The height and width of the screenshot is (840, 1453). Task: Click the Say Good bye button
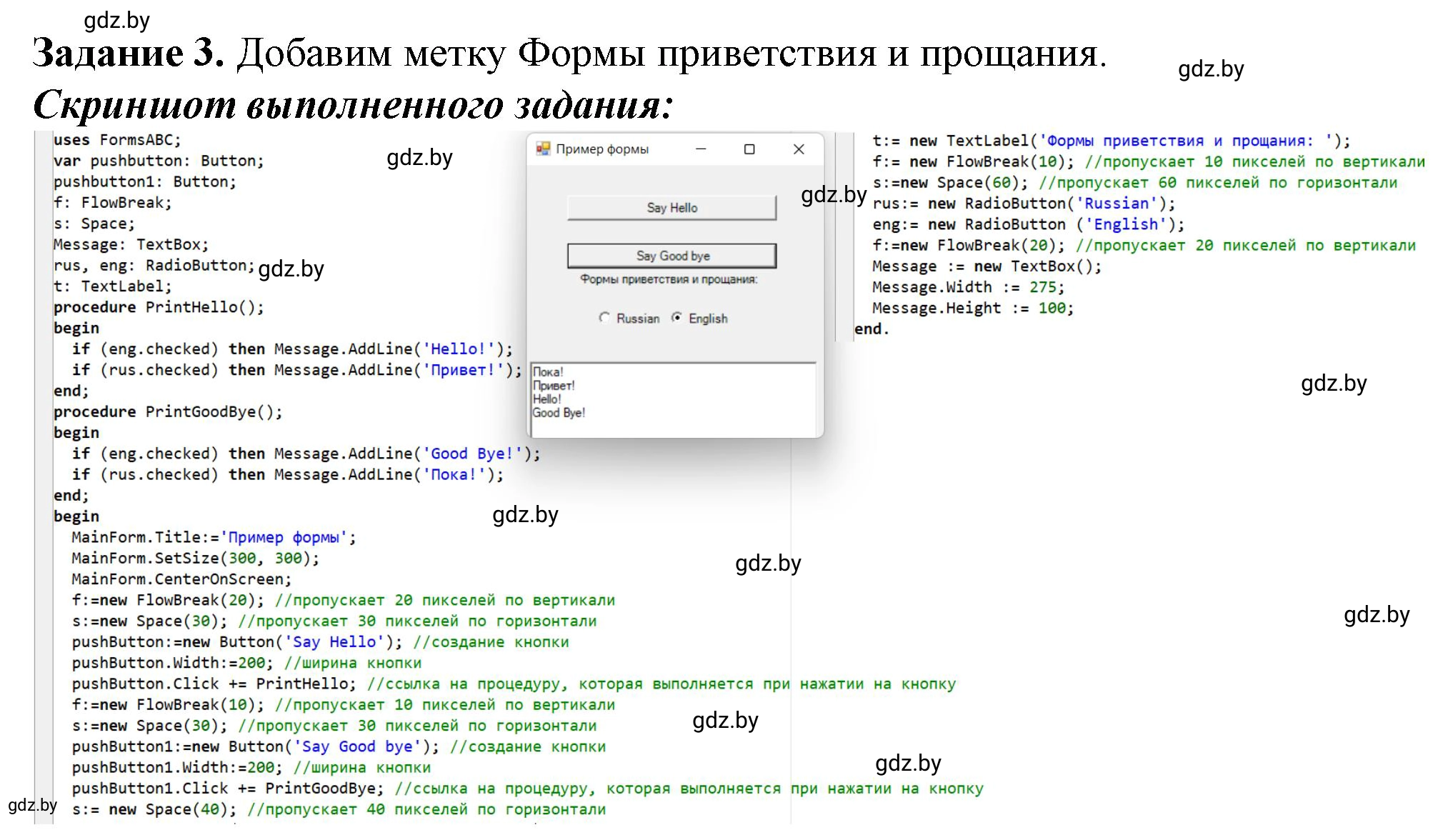(671, 256)
